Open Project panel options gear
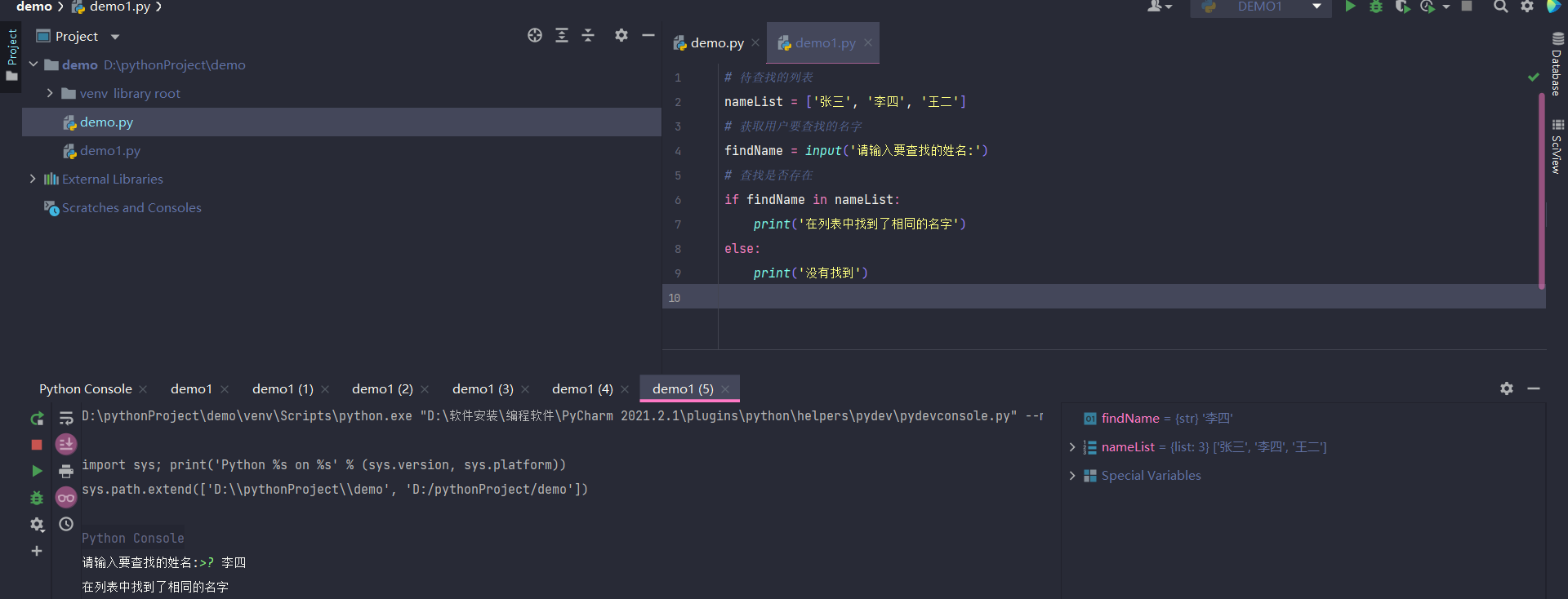 tap(621, 35)
